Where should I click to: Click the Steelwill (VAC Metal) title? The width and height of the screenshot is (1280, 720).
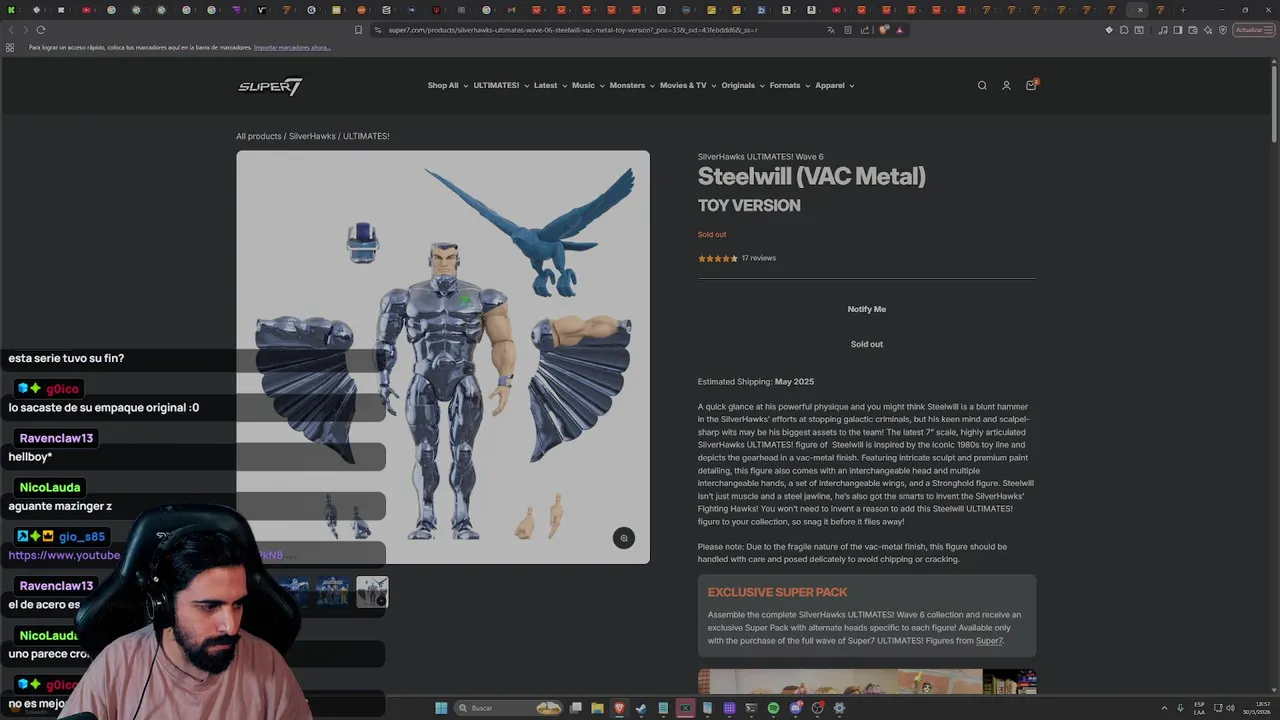point(812,176)
